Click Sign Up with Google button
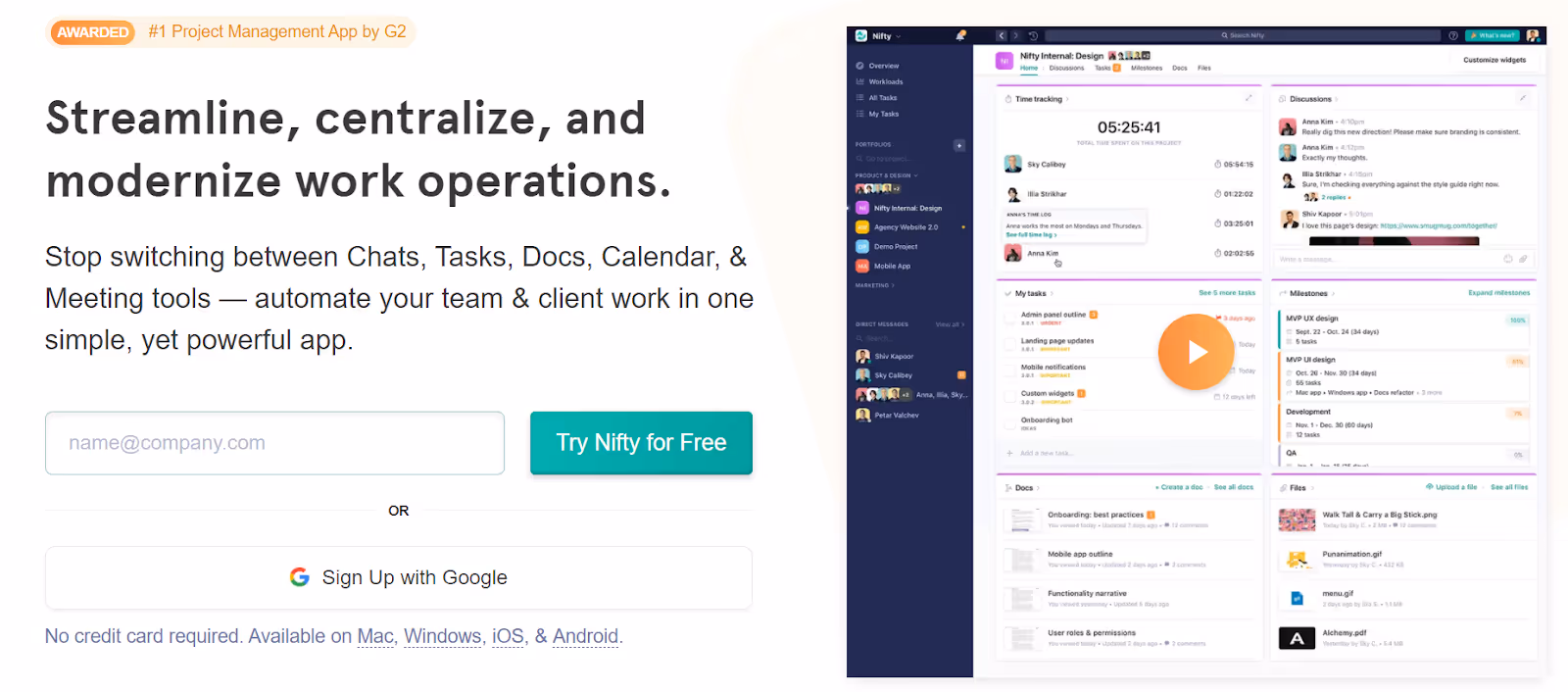The width and height of the screenshot is (1568, 692). 398,577
